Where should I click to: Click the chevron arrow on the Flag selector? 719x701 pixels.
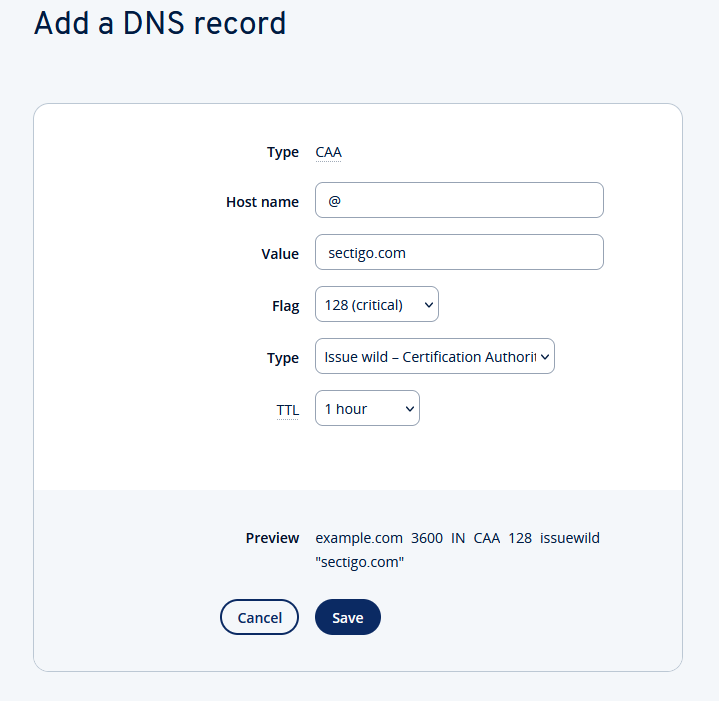pyautogui.click(x=429, y=305)
